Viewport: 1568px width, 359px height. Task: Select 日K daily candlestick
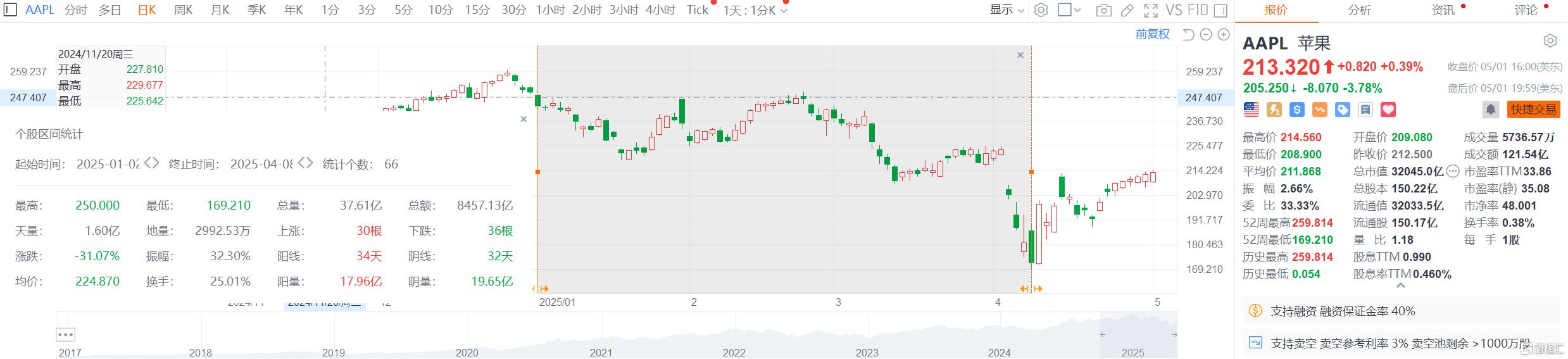pos(147,10)
